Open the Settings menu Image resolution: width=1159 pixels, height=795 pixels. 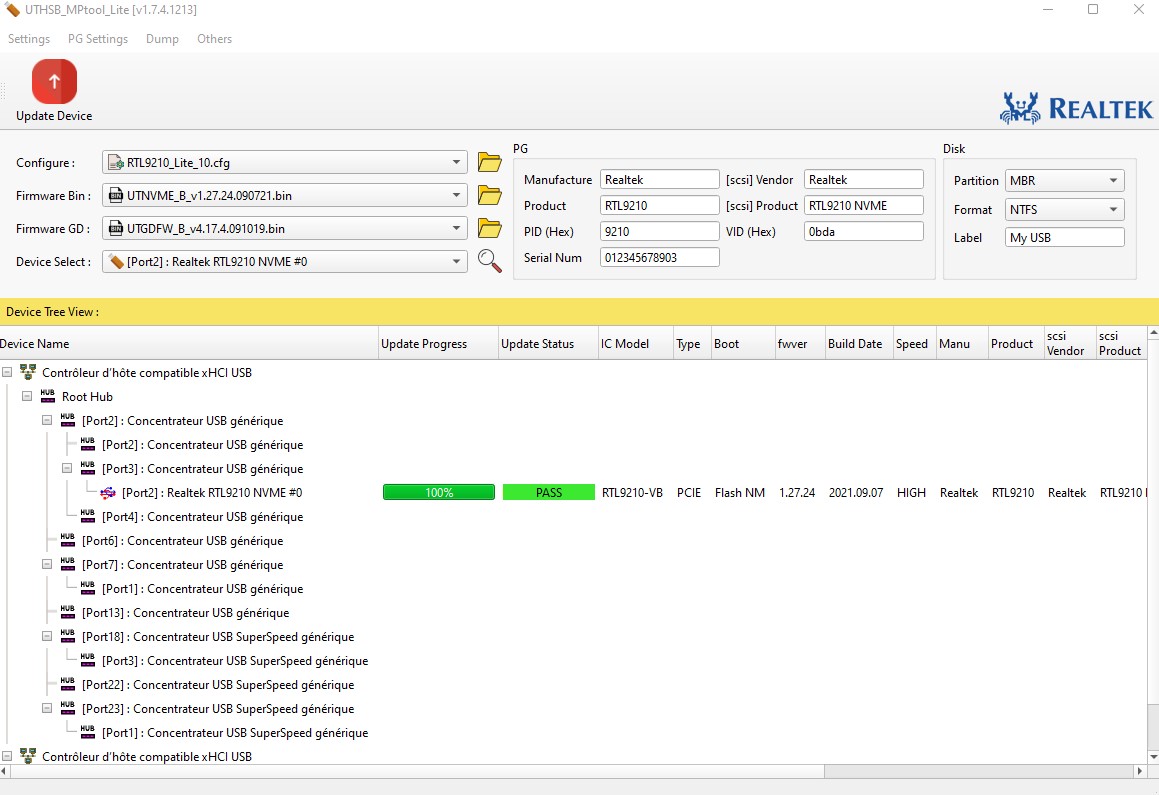pos(29,38)
